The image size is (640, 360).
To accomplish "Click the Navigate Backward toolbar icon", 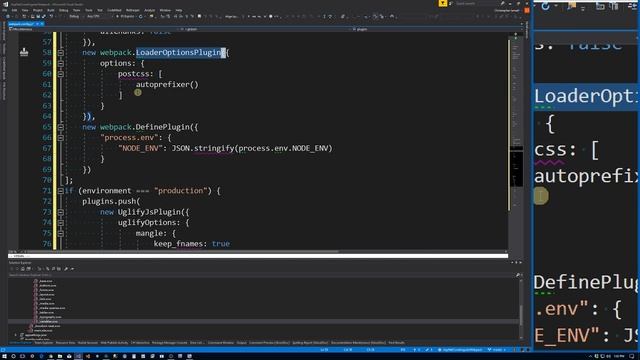I will click(8, 16).
